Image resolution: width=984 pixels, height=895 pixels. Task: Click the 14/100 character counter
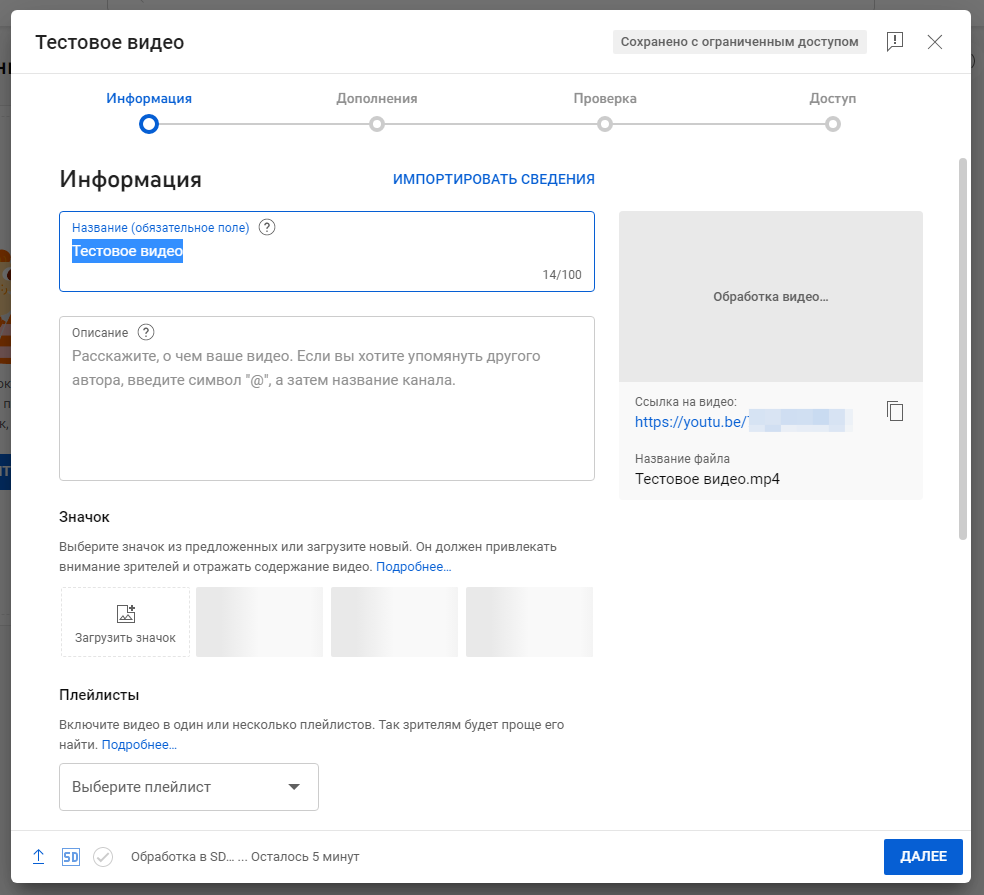coord(562,275)
